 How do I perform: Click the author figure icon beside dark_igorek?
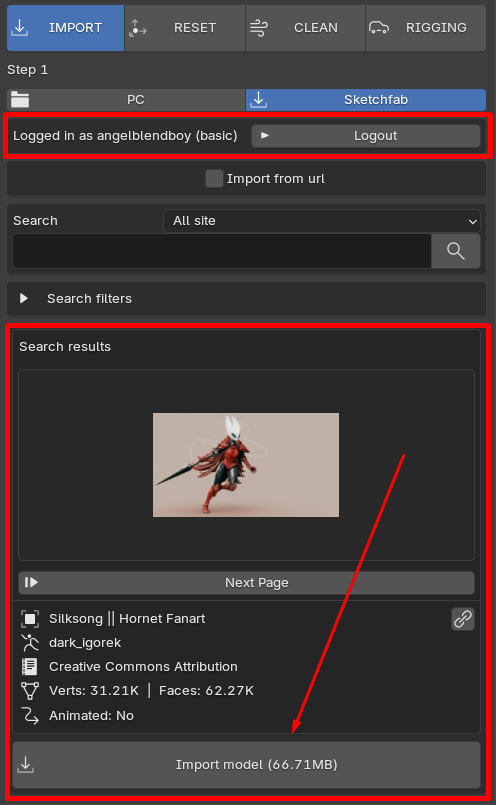pyautogui.click(x=30, y=643)
